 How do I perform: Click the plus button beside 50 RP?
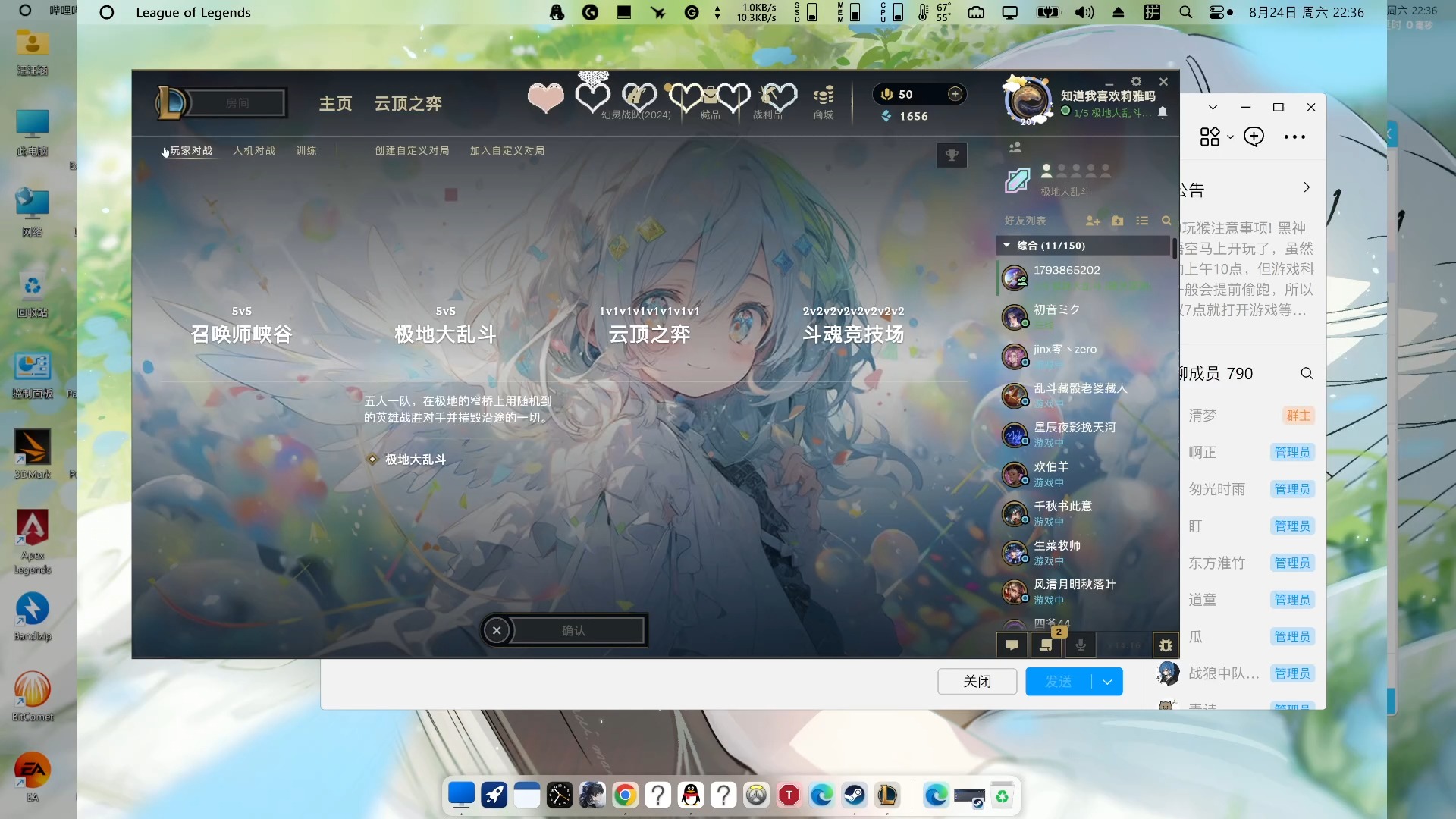[955, 94]
